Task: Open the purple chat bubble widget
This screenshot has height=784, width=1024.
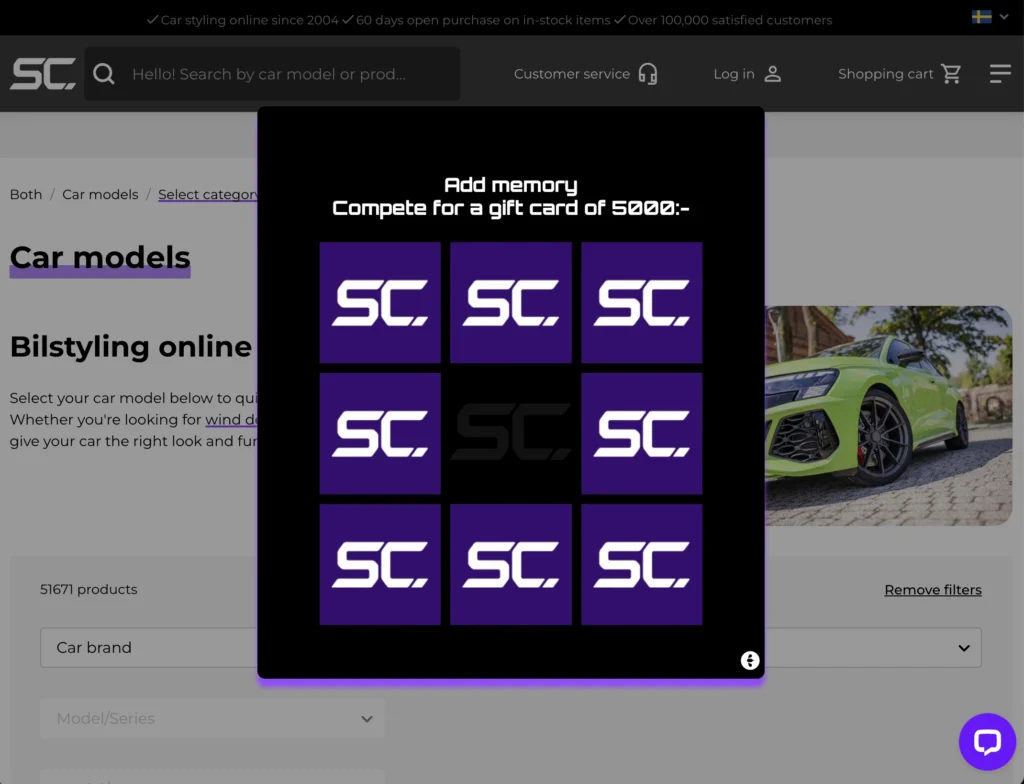Action: [987, 741]
